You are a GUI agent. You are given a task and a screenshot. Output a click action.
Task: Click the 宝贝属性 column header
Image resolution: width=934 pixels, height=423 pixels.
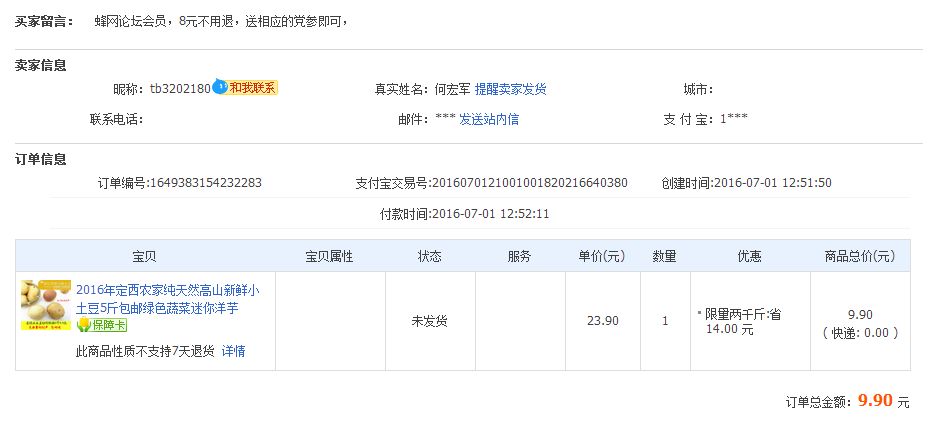(x=329, y=256)
